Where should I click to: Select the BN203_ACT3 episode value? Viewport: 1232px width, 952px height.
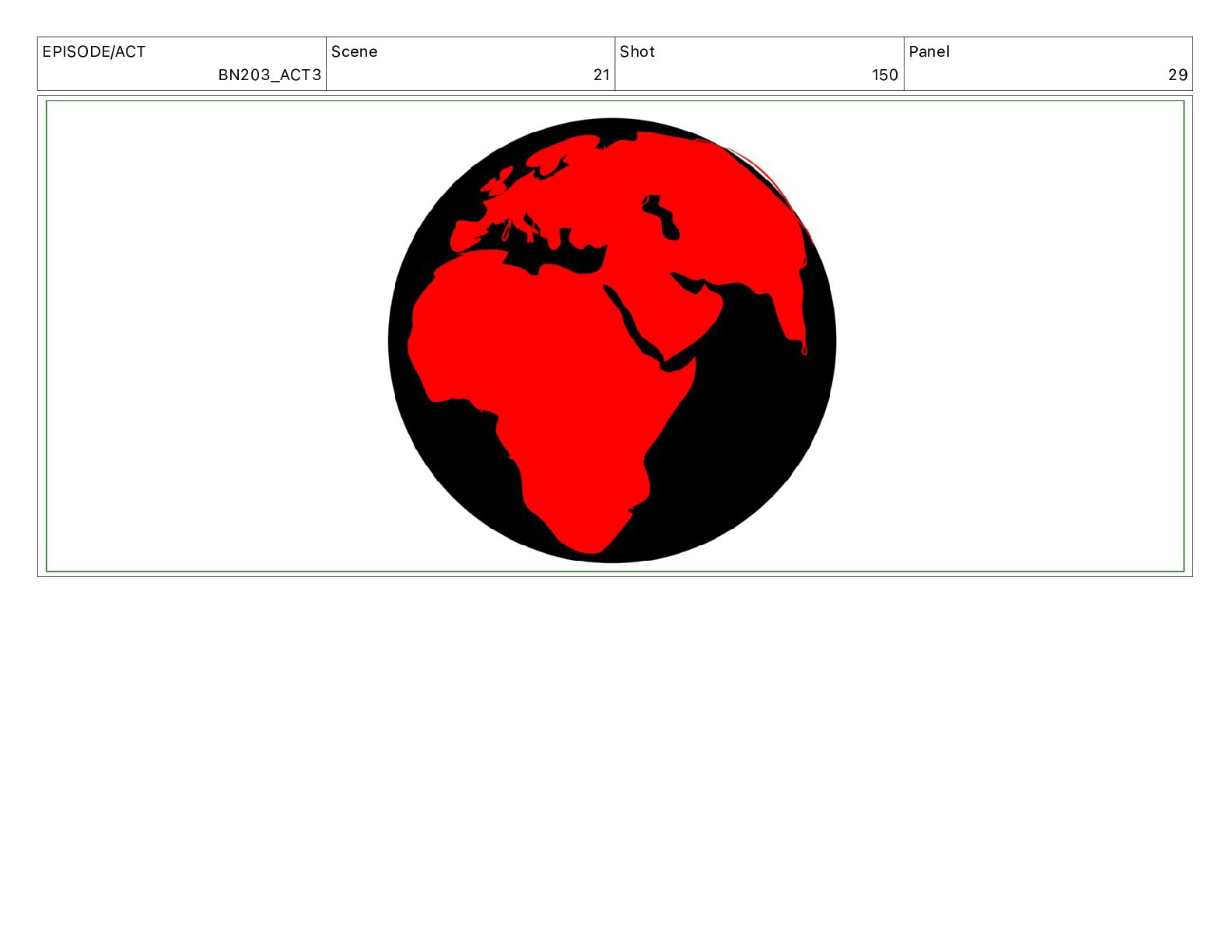tap(269, 75)
